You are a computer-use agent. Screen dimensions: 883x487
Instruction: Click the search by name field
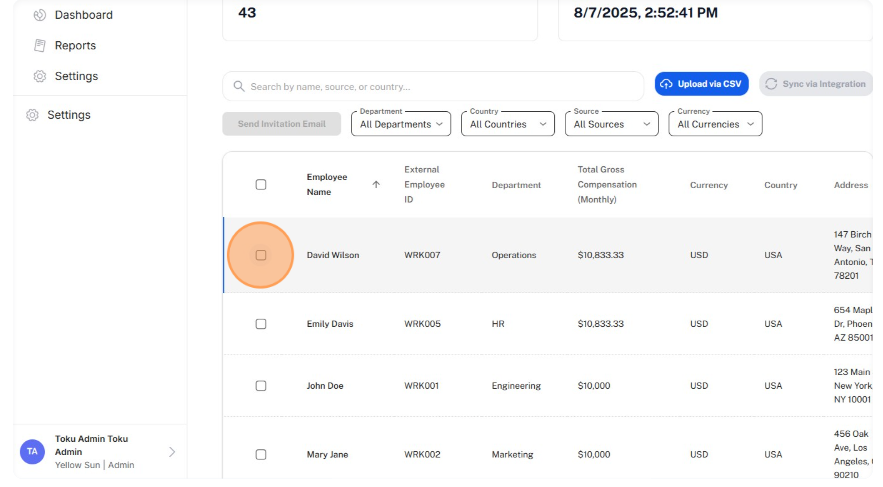coord(433,86)
